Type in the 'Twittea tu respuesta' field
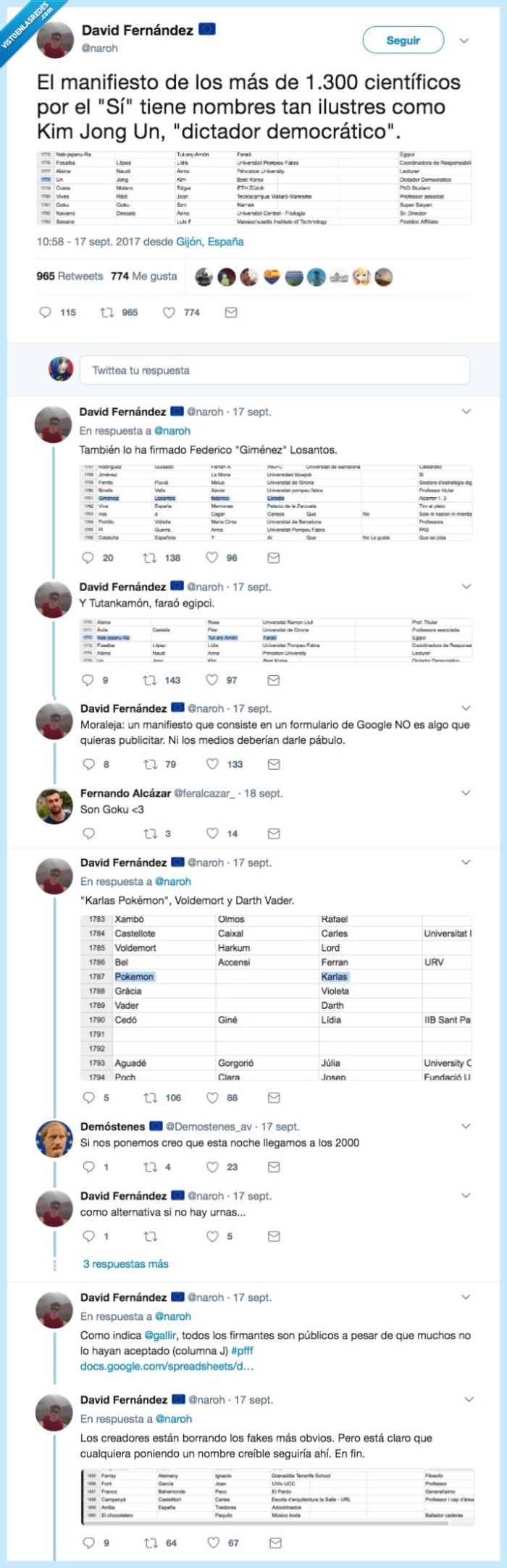 274,370
